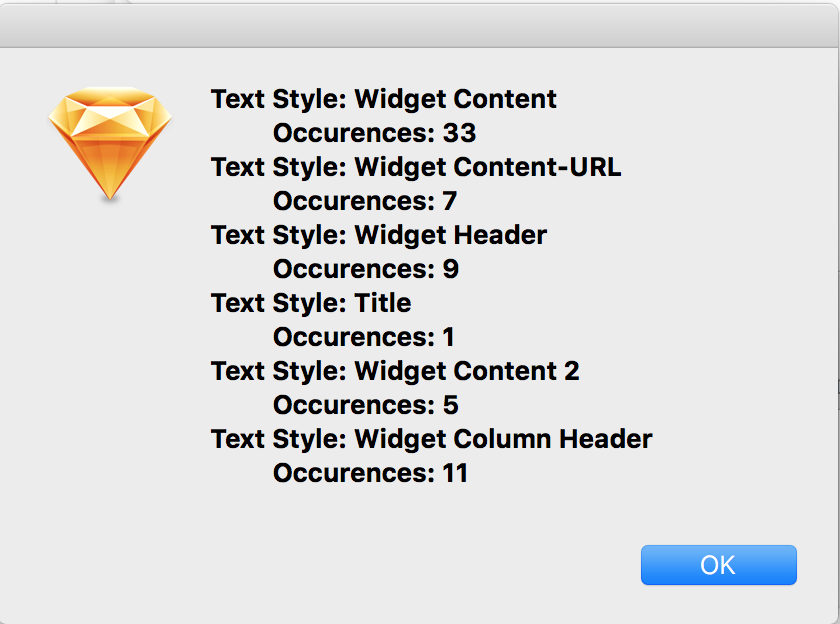Screen dimensions: 840x624
Task: Select the 'Text Style: Widget Content' line
Action: (x=384, y=100)
